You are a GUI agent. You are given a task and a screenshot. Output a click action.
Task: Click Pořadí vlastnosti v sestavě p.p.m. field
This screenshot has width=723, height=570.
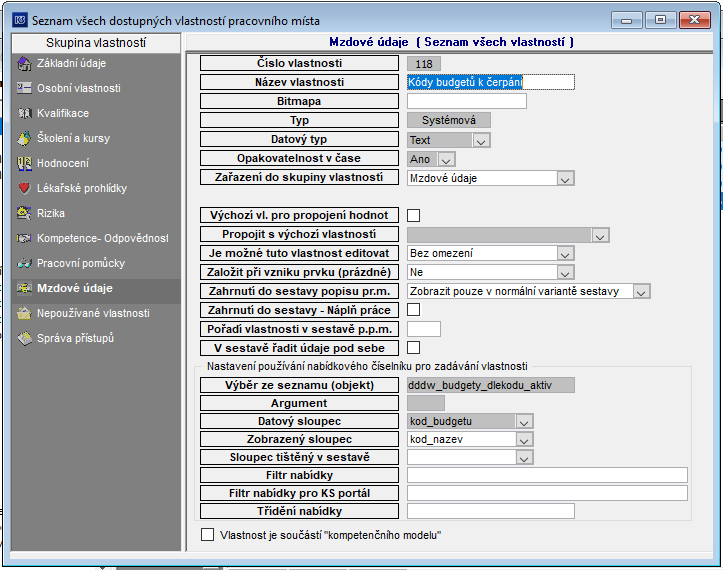tap(424, 329)
